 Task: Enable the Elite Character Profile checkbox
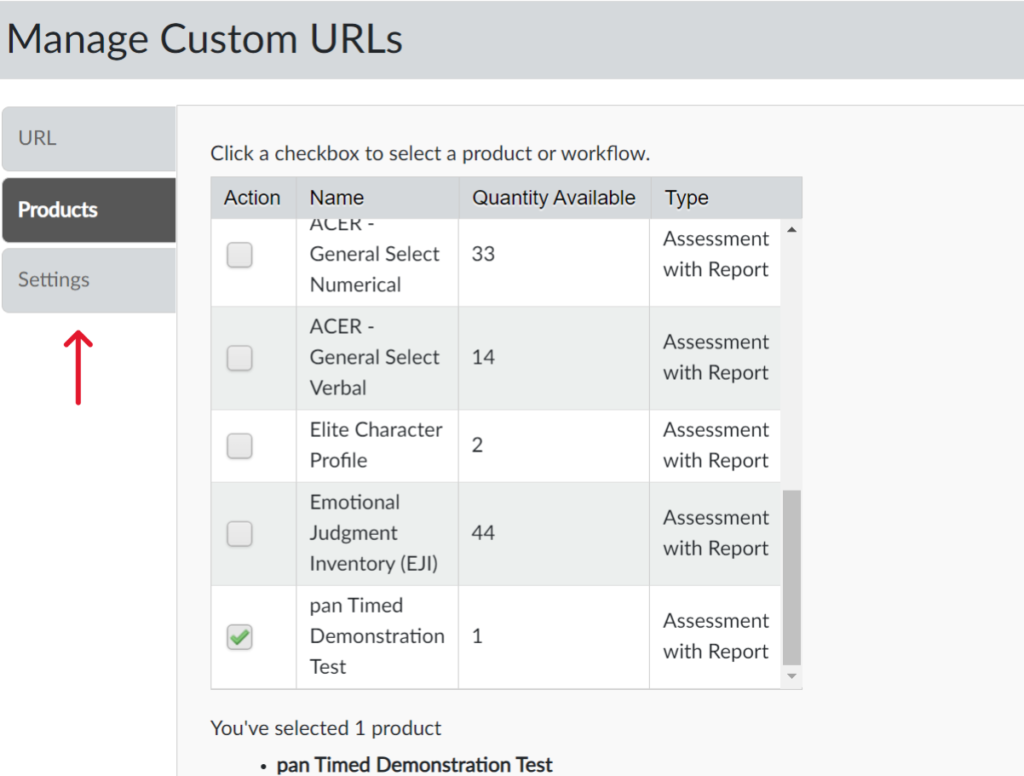pos(239,446)
